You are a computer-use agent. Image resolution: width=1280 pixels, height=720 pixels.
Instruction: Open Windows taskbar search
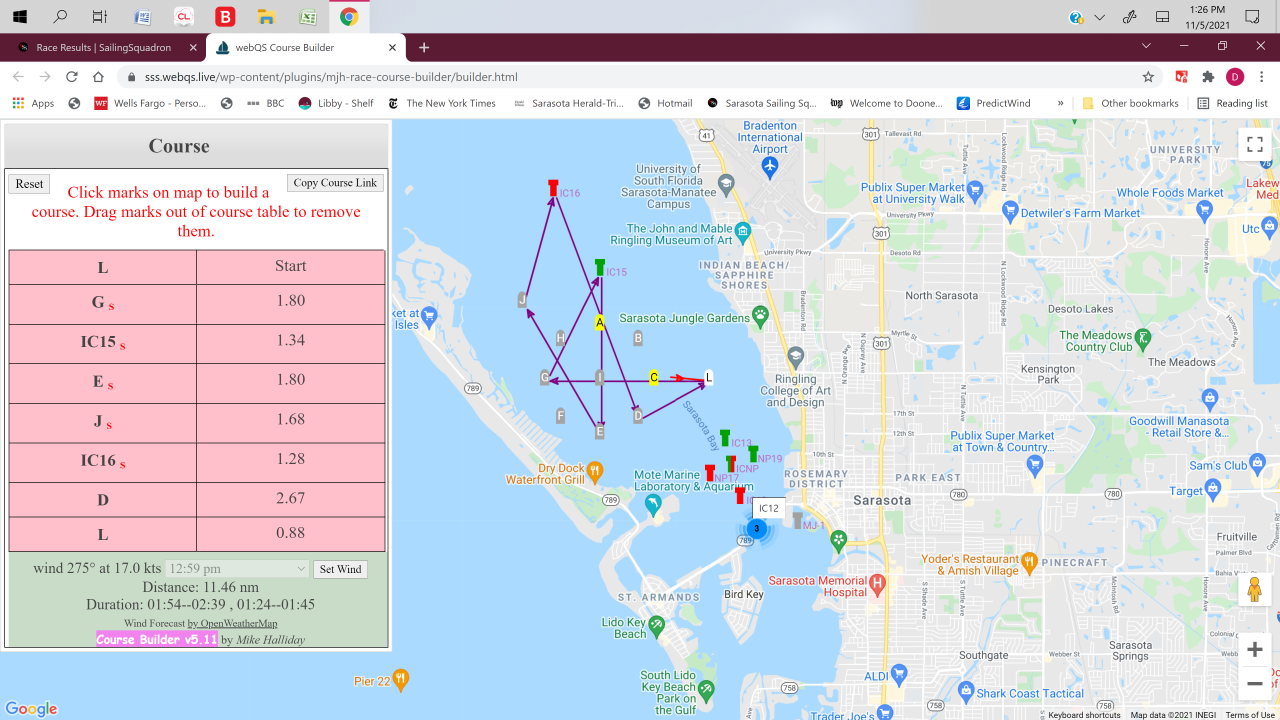coord(60,17)
